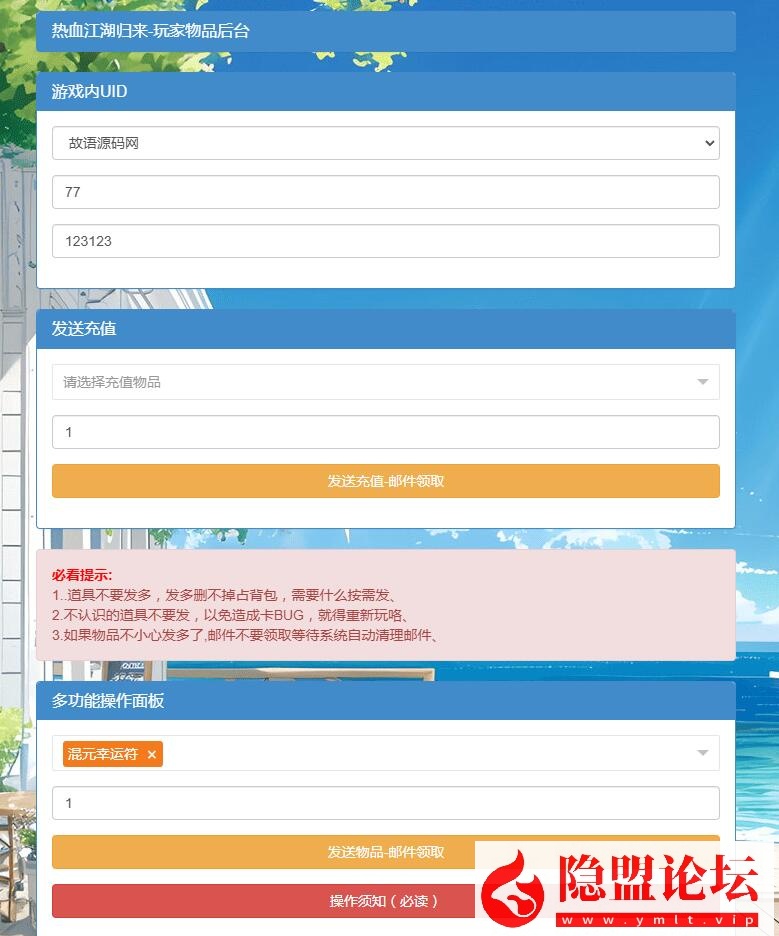This screenshot has height=936, width=779.
Task: Click the input field containing 123123
Action: 386,241
